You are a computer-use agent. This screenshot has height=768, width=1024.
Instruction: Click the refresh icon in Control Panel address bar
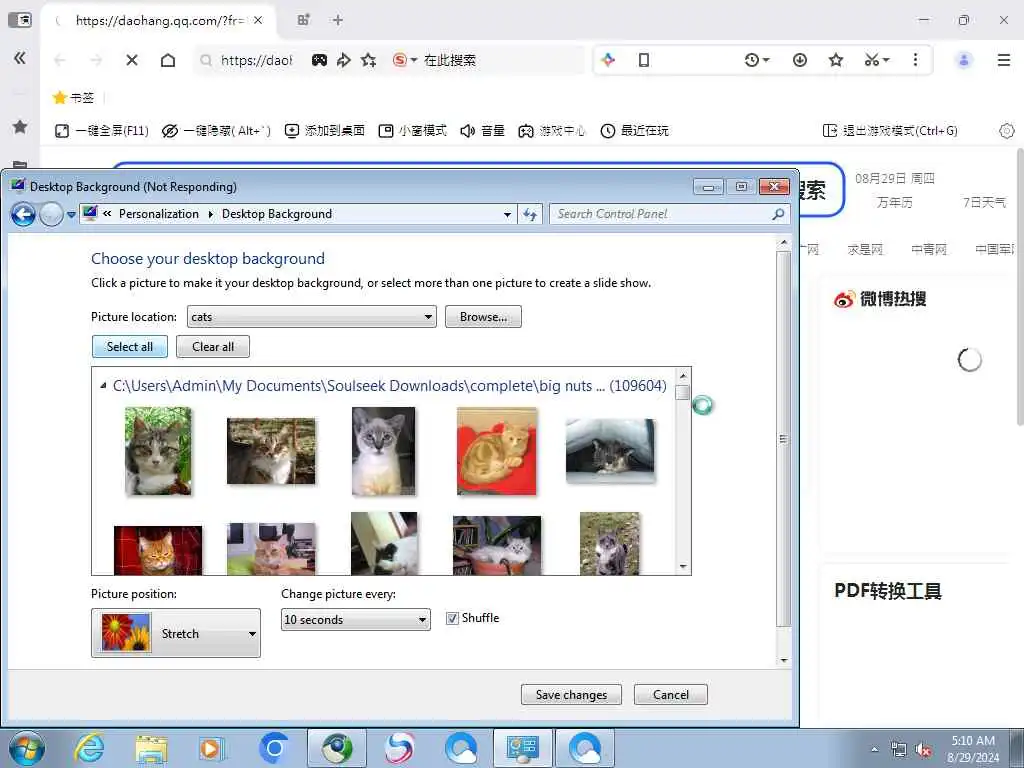(530, 214)
